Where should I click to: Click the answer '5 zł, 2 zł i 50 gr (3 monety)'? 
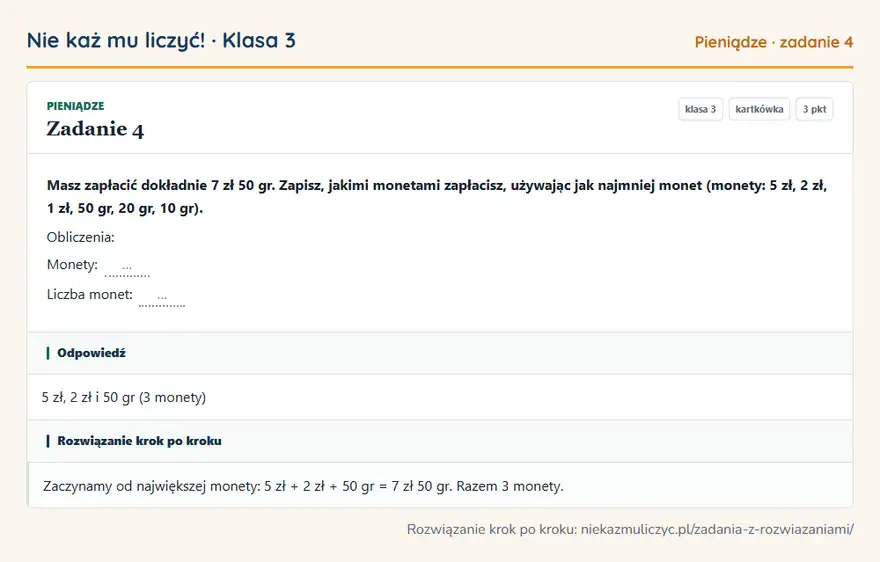click(x=123, y=397)
